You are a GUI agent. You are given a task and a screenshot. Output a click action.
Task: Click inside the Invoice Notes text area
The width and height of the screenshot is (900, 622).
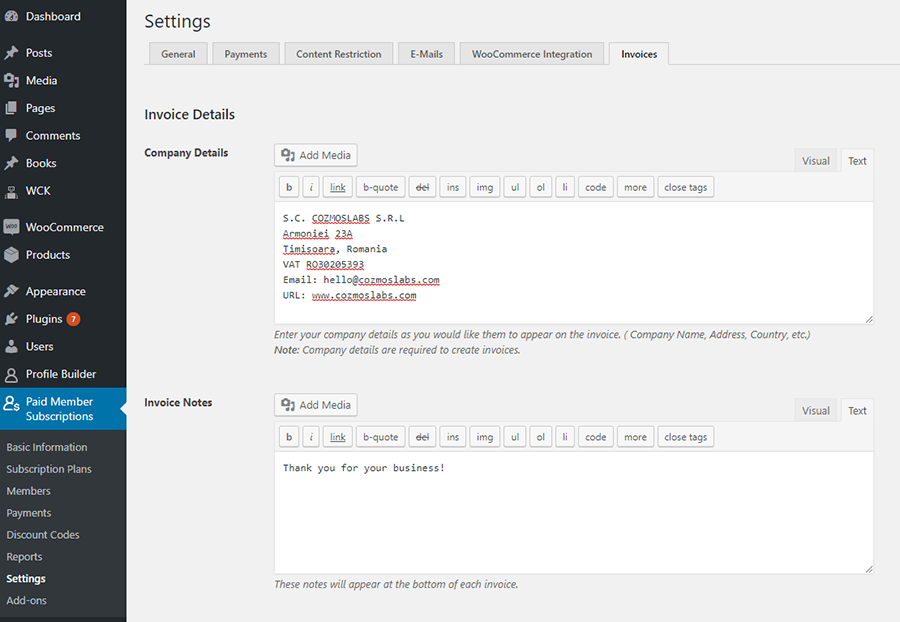(573, 512)
